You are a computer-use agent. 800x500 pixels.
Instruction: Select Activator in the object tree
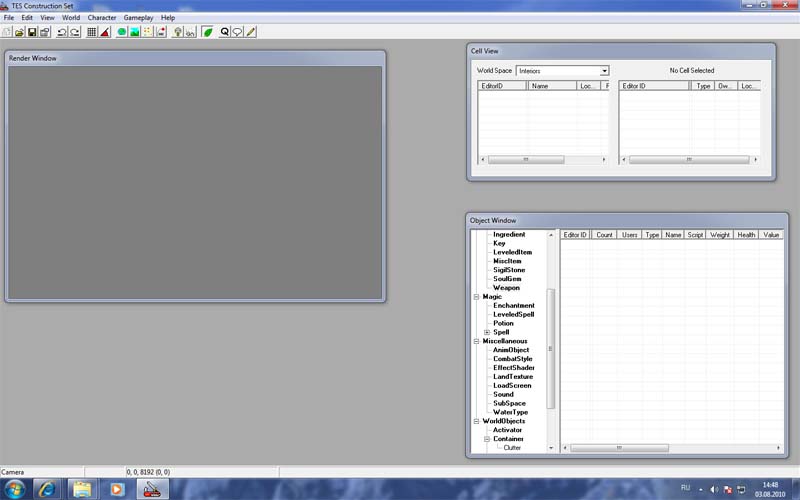click(507, 430)
